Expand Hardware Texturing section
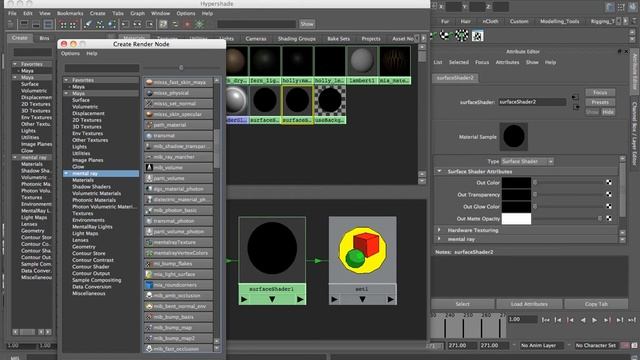This screenshot has width=640, height=360. click(x=440, y=230)
